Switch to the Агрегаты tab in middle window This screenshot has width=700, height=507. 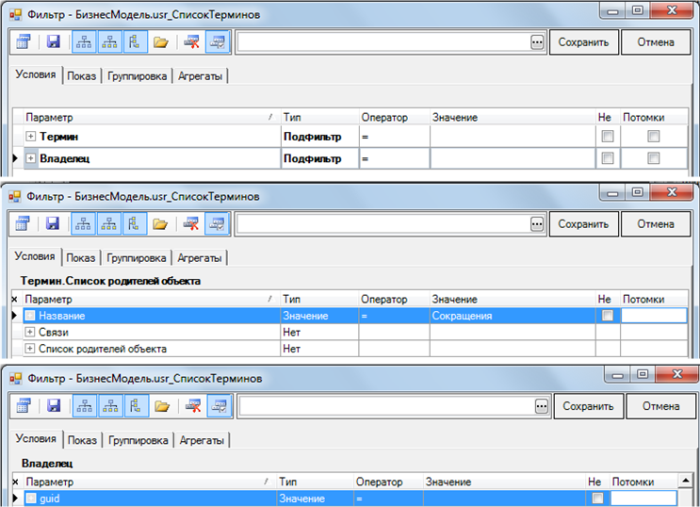pos(202,258)
